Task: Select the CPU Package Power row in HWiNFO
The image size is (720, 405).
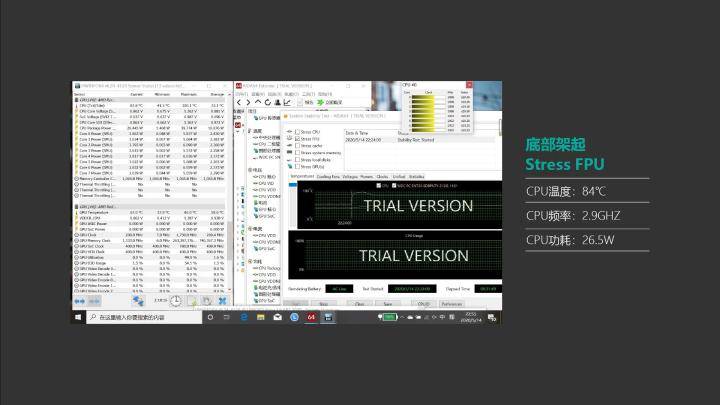Action: pos(150,128)
